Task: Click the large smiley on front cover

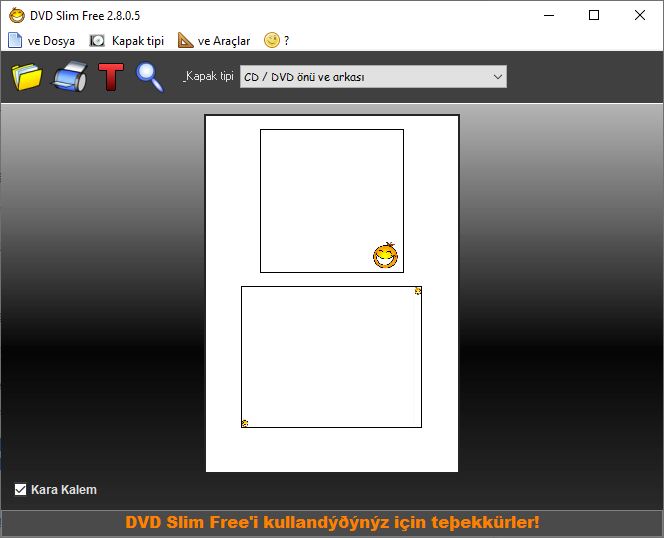Action: (385, 255)
